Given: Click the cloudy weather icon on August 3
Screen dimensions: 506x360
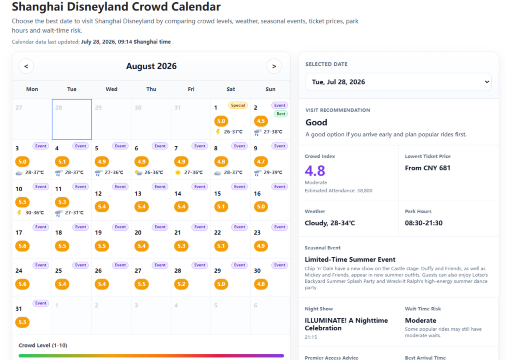Looking at the screenshot, I should coord(19,173).
